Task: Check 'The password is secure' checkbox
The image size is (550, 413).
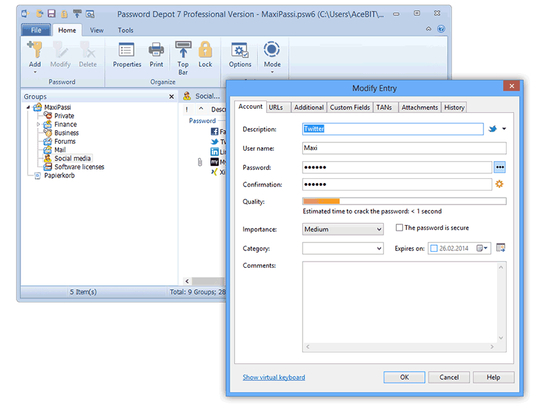Action: point(399,228)
